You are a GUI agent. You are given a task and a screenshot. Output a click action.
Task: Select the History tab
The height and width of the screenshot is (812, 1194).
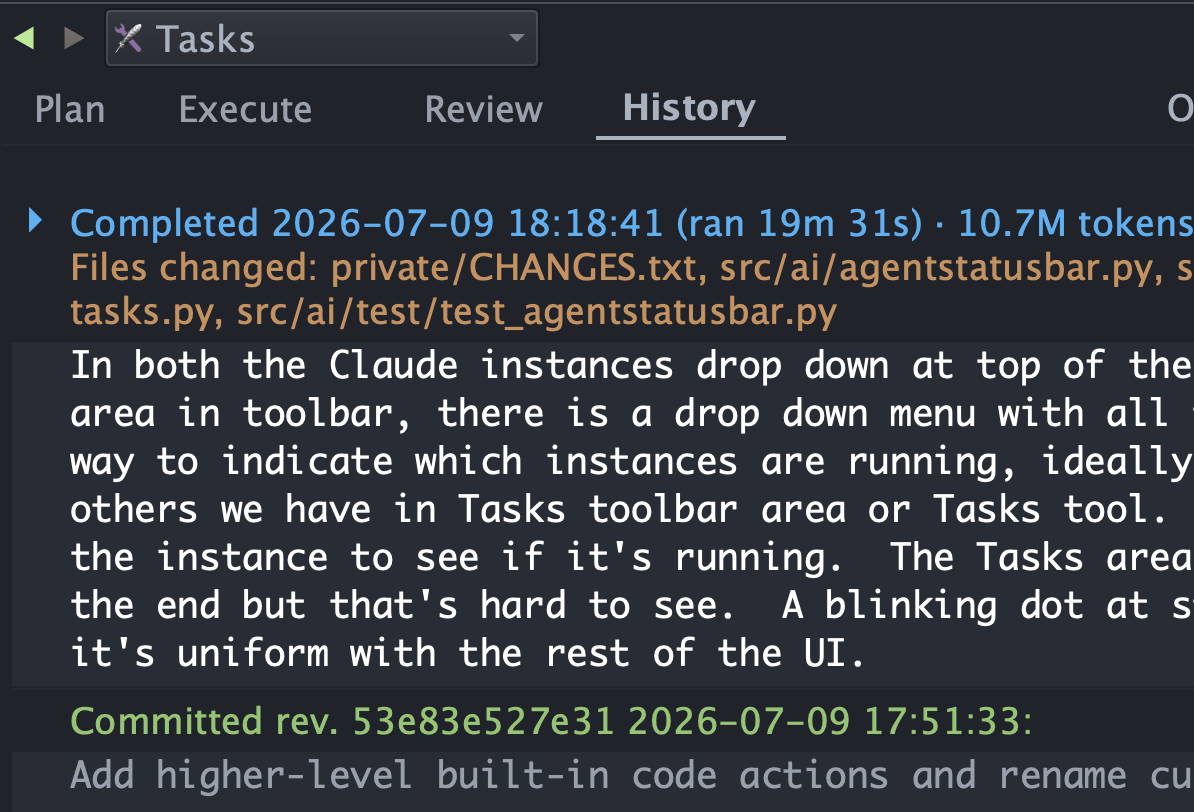tap(690, 108)
